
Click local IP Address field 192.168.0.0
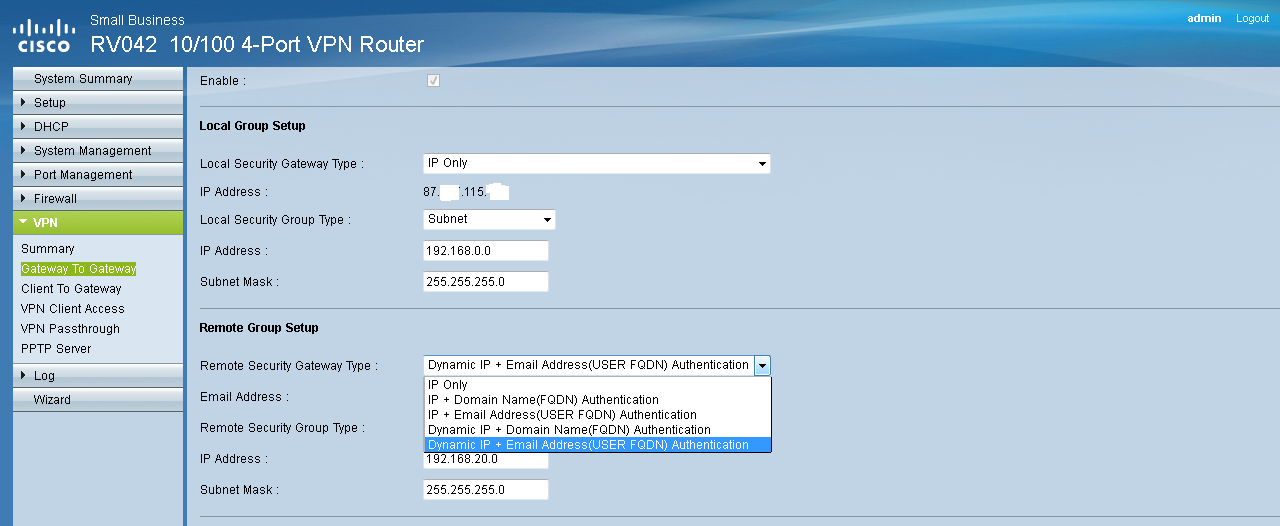(x=486, y=251)
